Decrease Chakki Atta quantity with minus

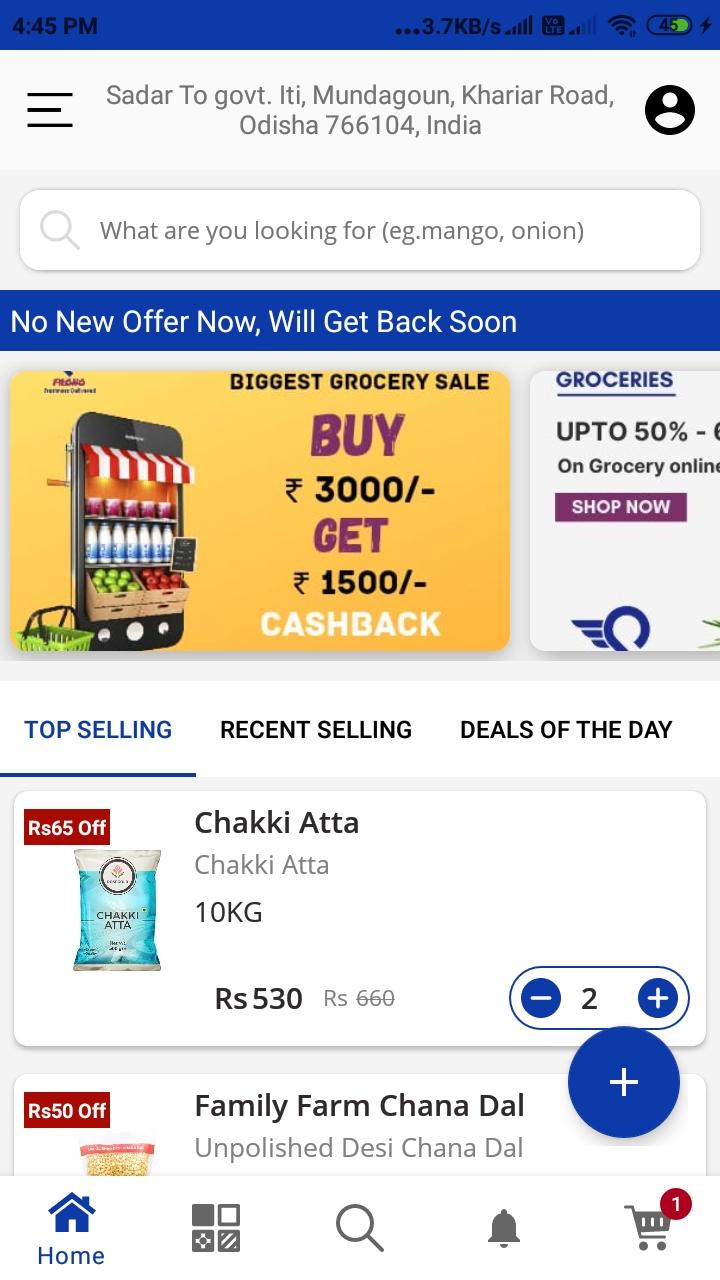tap(541, 998)
